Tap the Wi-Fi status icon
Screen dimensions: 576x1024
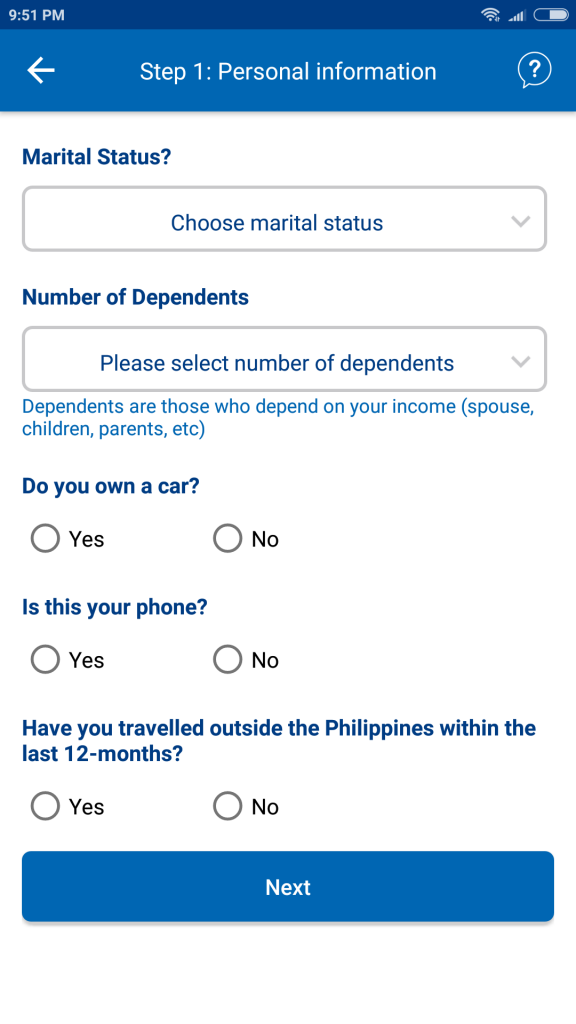(490, 14)
